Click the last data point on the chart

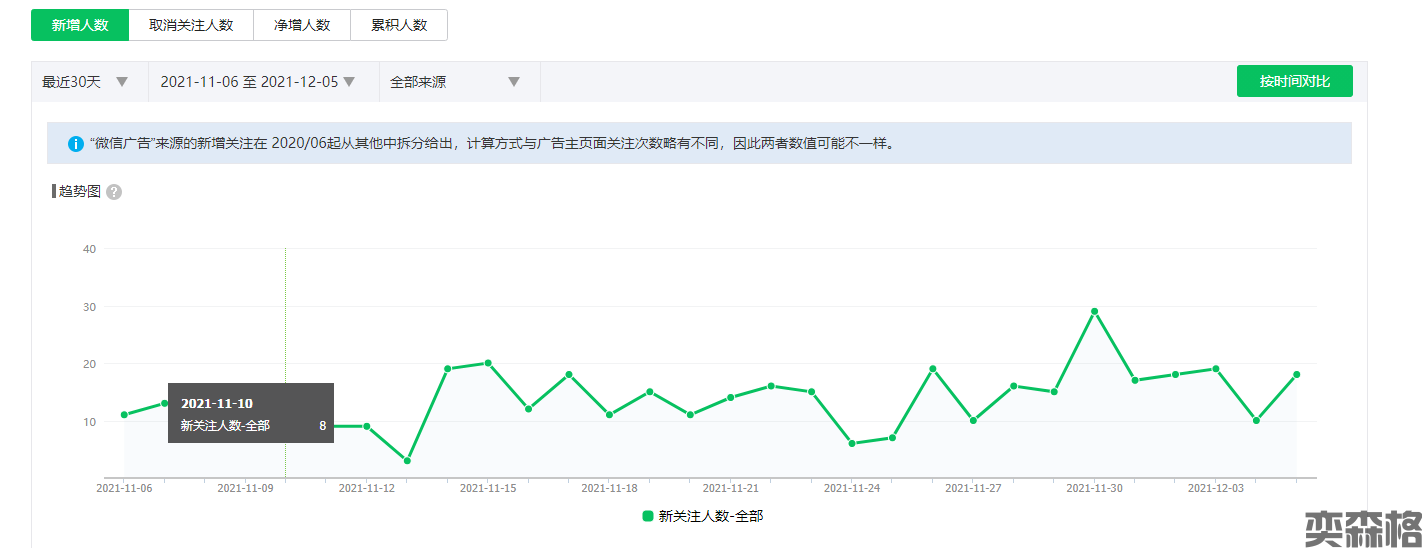[1296, 374]
